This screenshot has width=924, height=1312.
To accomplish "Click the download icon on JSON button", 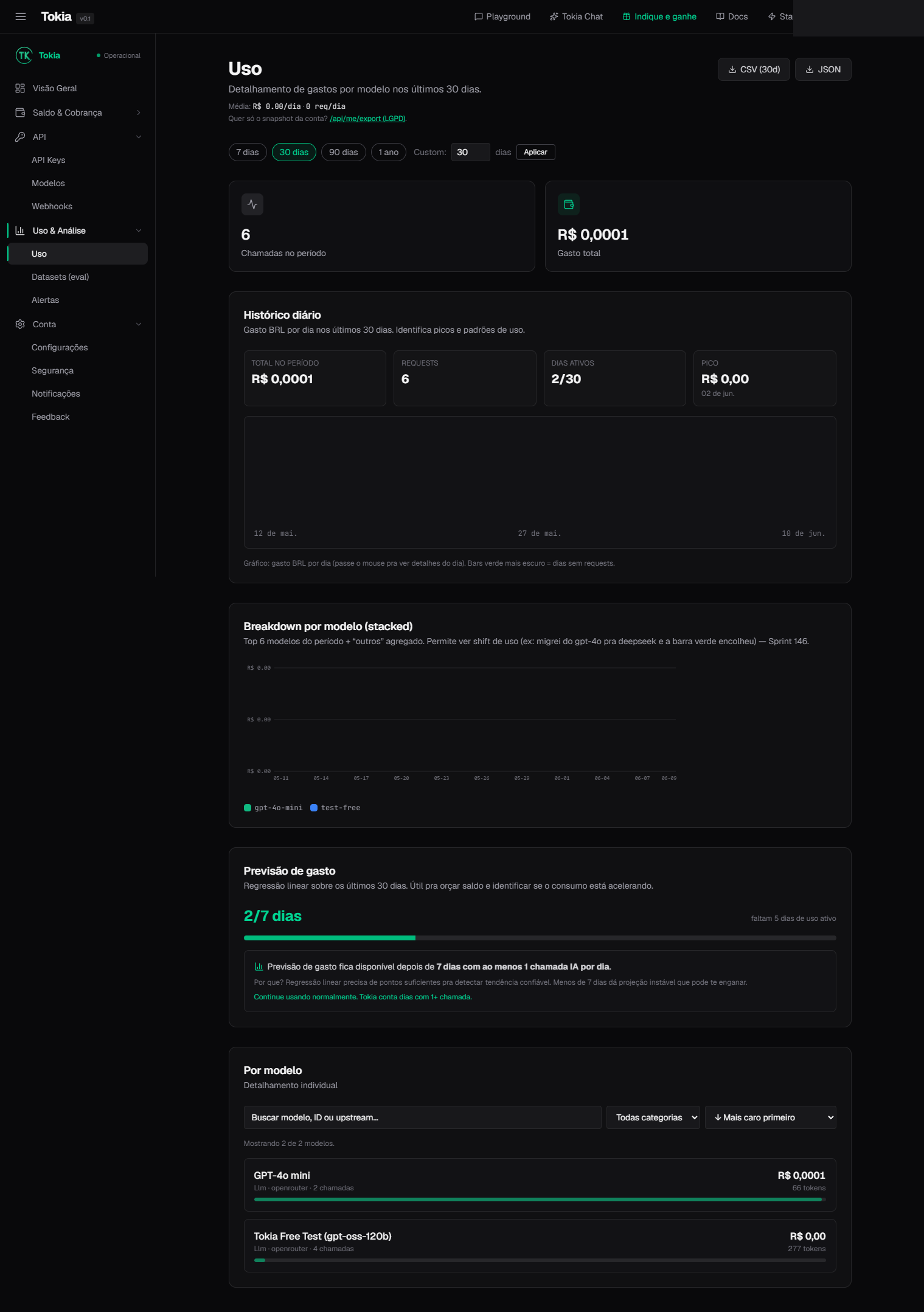I will pos(810,69).
